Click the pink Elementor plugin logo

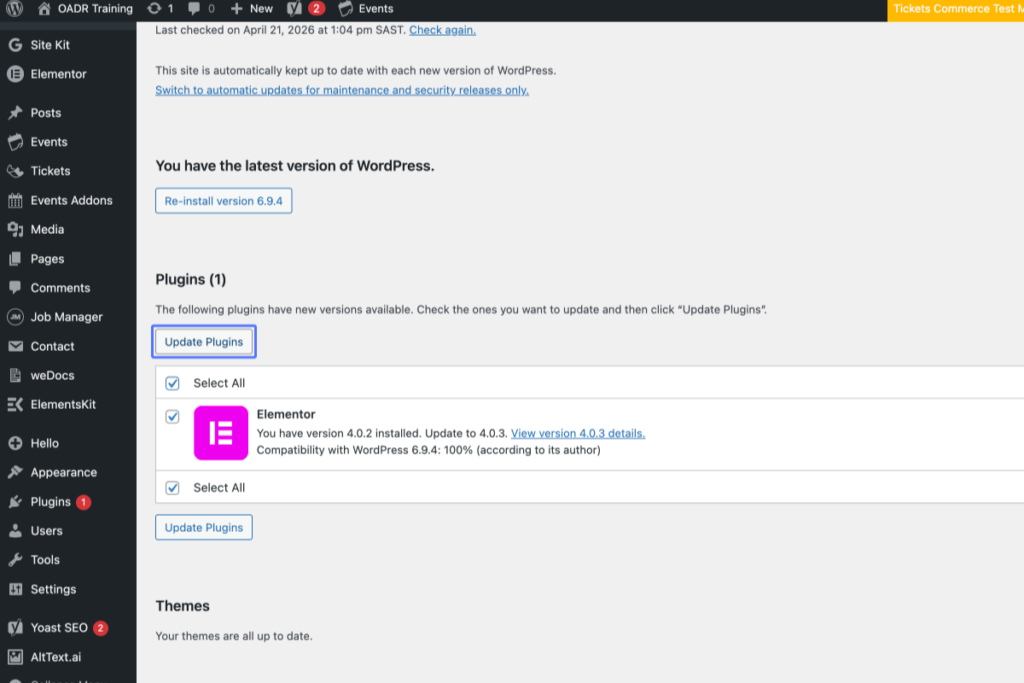[221, 433]
